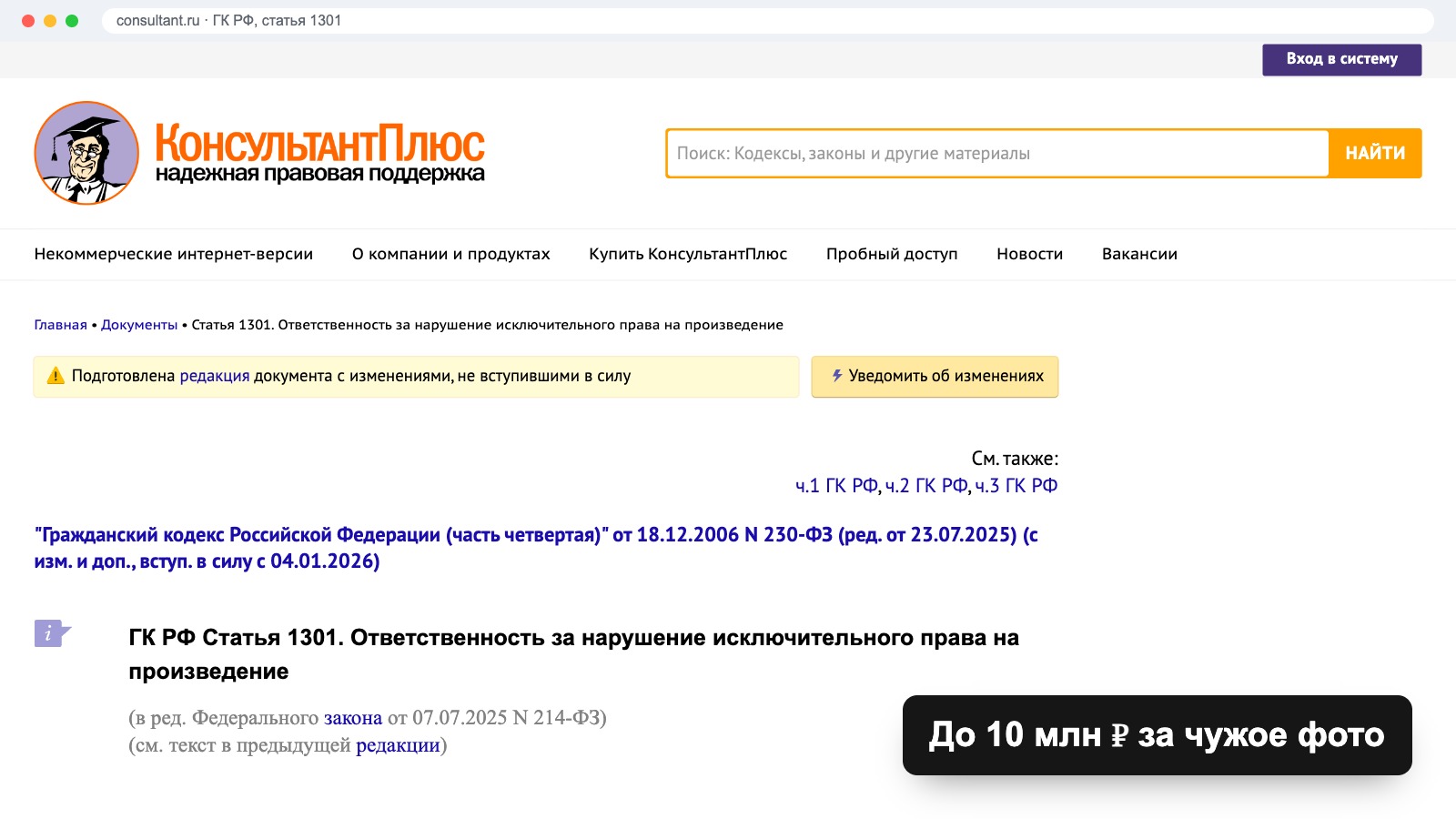This screenshot has height=819, width=1456.
Task: Click the КонсультантПлюс wordmark logo text
Action: 319,143
